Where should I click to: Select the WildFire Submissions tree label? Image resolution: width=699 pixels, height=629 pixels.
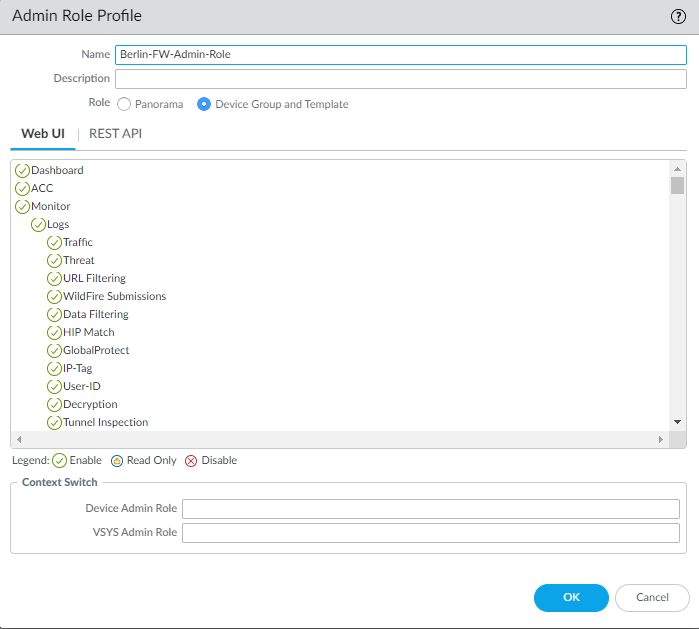[115, 296]
